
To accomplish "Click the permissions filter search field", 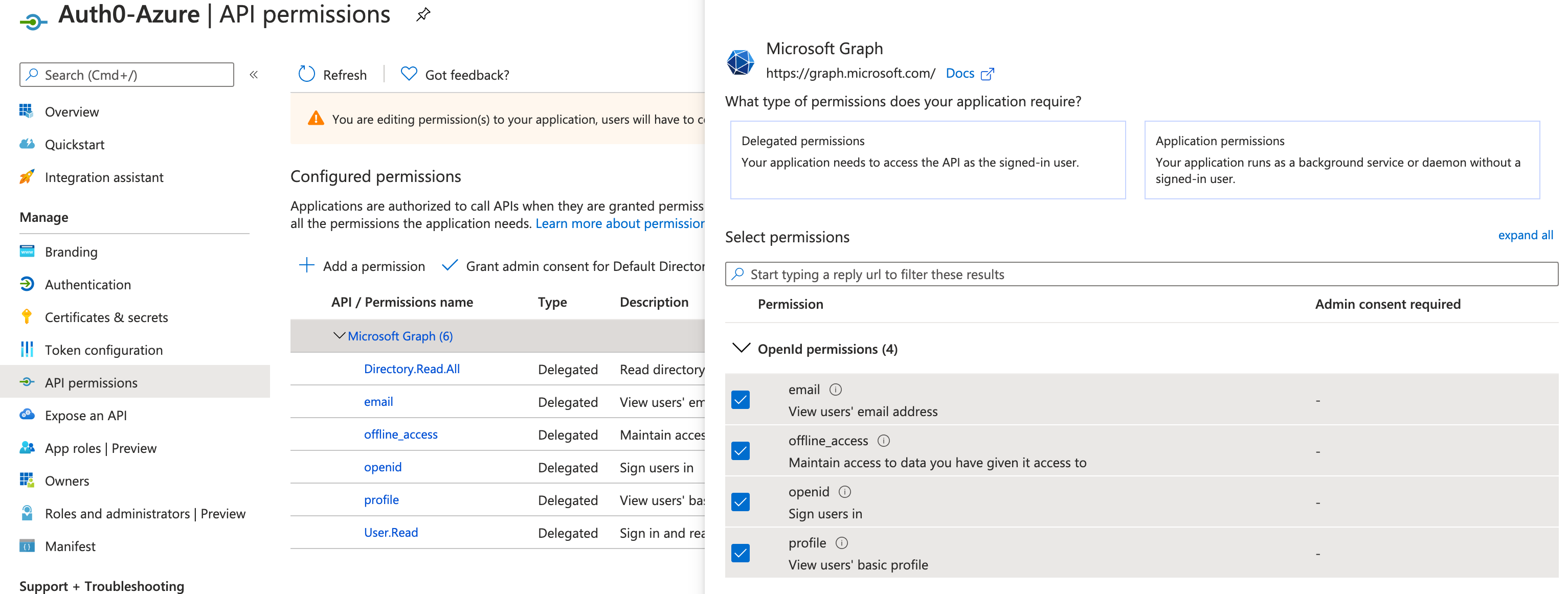I will click(x=1141, y=274).
